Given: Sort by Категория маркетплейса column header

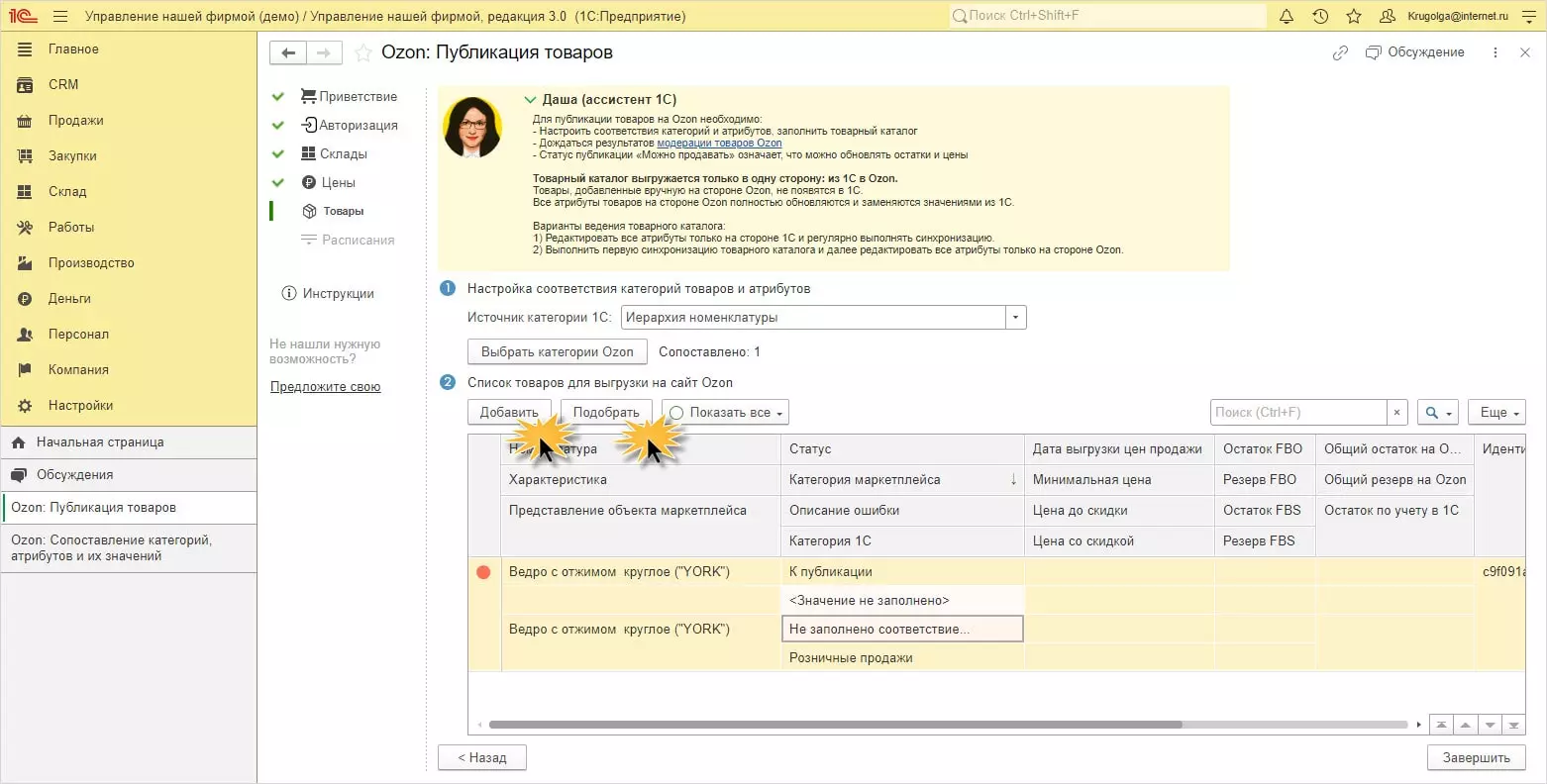Looking at the screenshot, I should [x=902, y=480].
